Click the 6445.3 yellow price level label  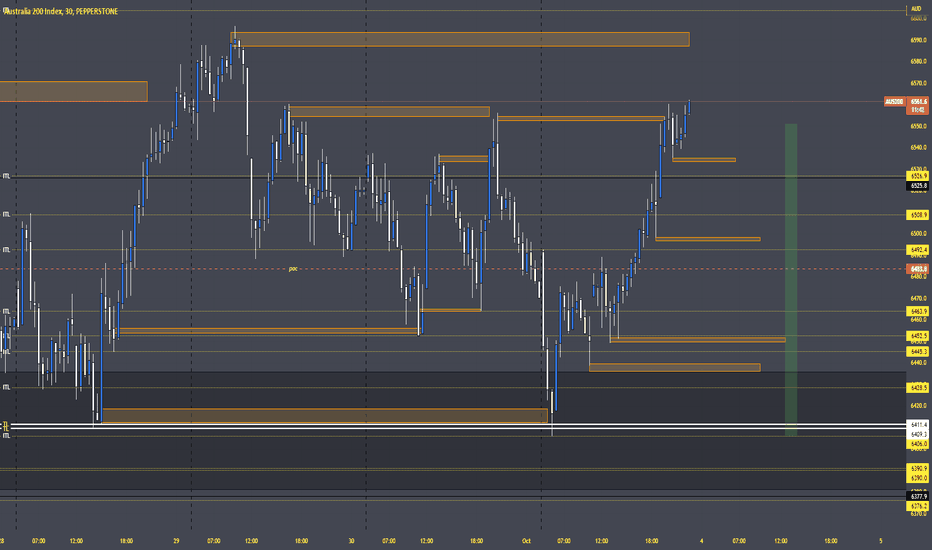click(918, 351)
